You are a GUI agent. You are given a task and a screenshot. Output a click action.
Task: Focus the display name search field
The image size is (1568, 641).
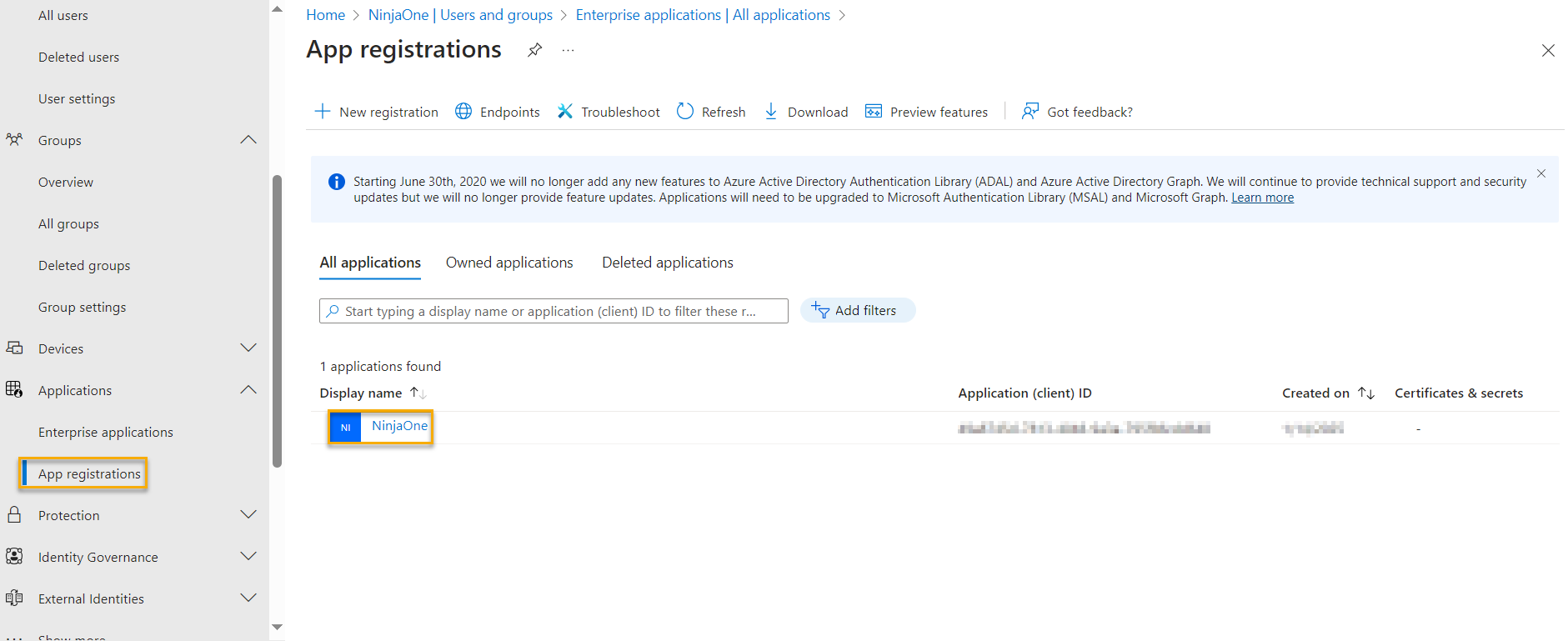[554, 311]
